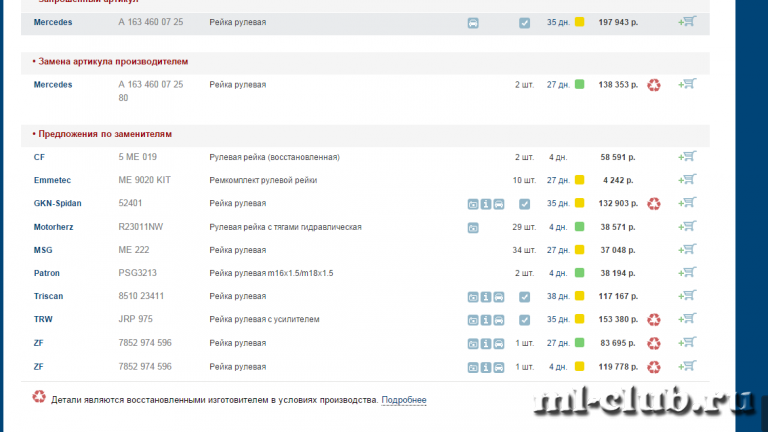Image resolution: width=768 pixels, height=432 pixels.
Task: Add GKN-Spidan 52401 to cart
Action: 687,203
